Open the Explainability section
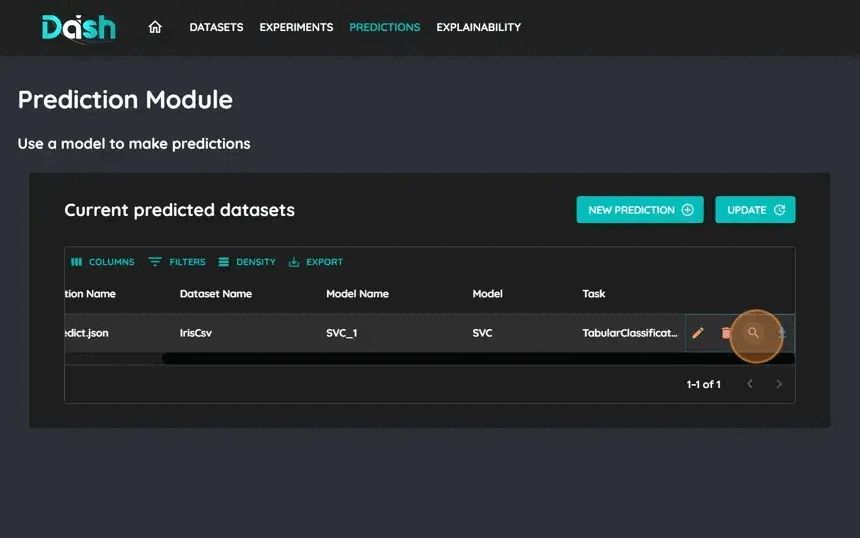 479,27
